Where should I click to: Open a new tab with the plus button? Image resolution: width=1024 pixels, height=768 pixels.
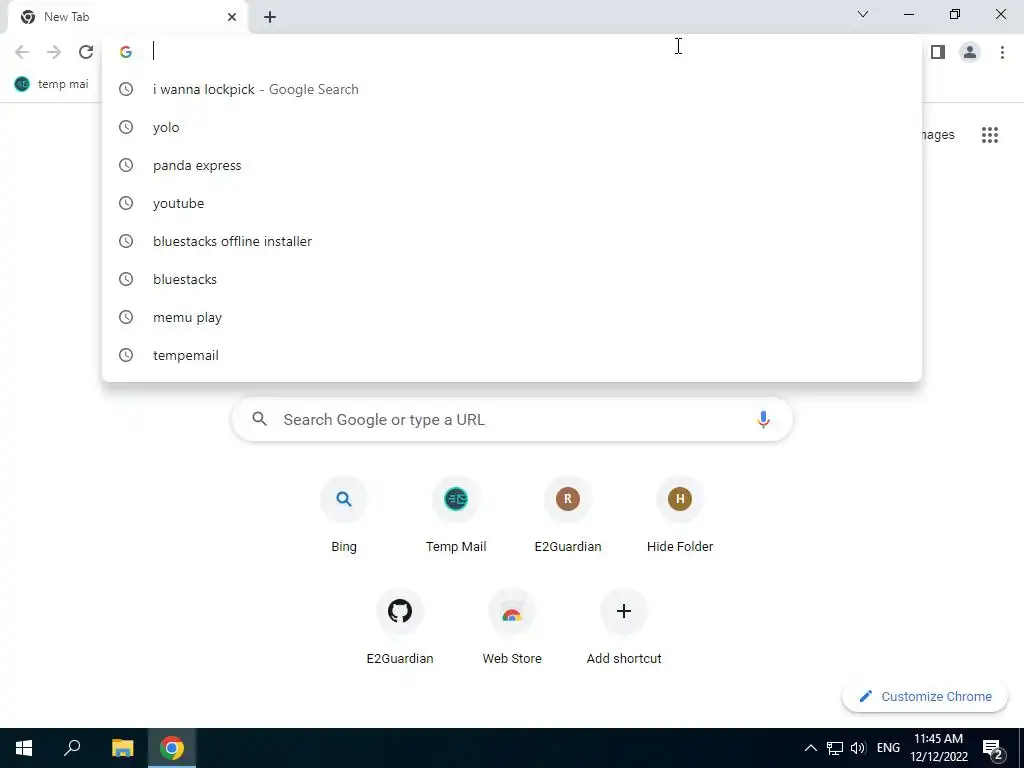(270, 17)
